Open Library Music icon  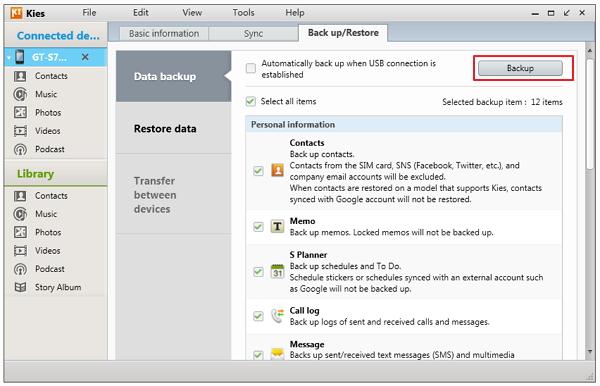point(20,214)
